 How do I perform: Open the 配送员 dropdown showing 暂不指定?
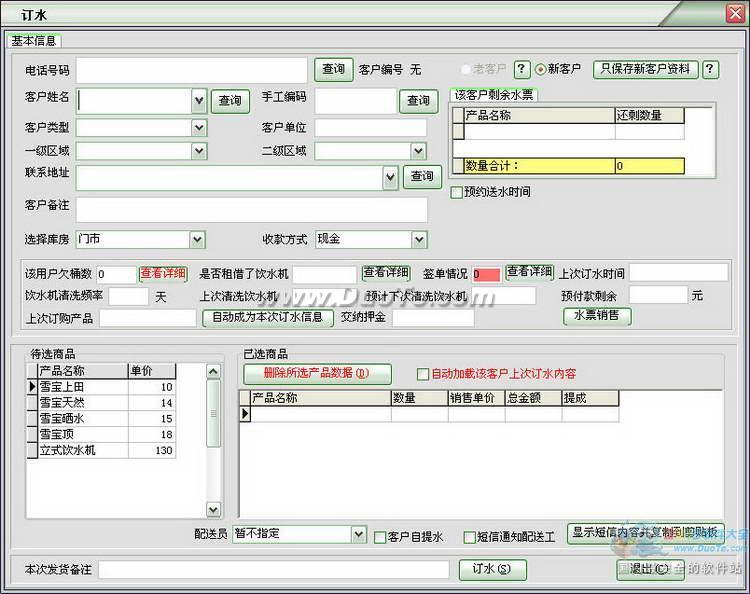(x=358, y=534)
